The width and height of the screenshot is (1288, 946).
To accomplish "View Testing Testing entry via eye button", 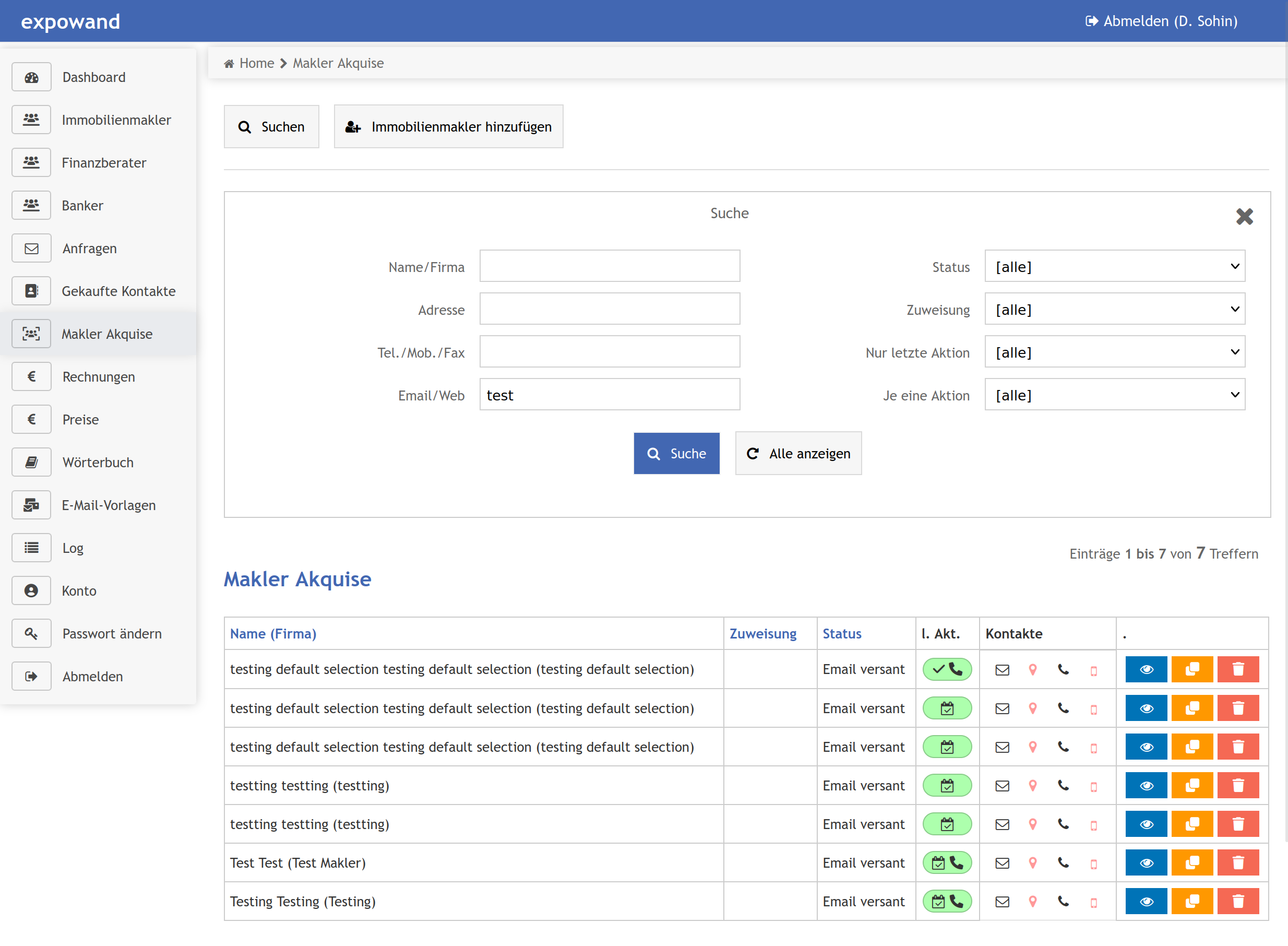I will tap(1146, 901).
